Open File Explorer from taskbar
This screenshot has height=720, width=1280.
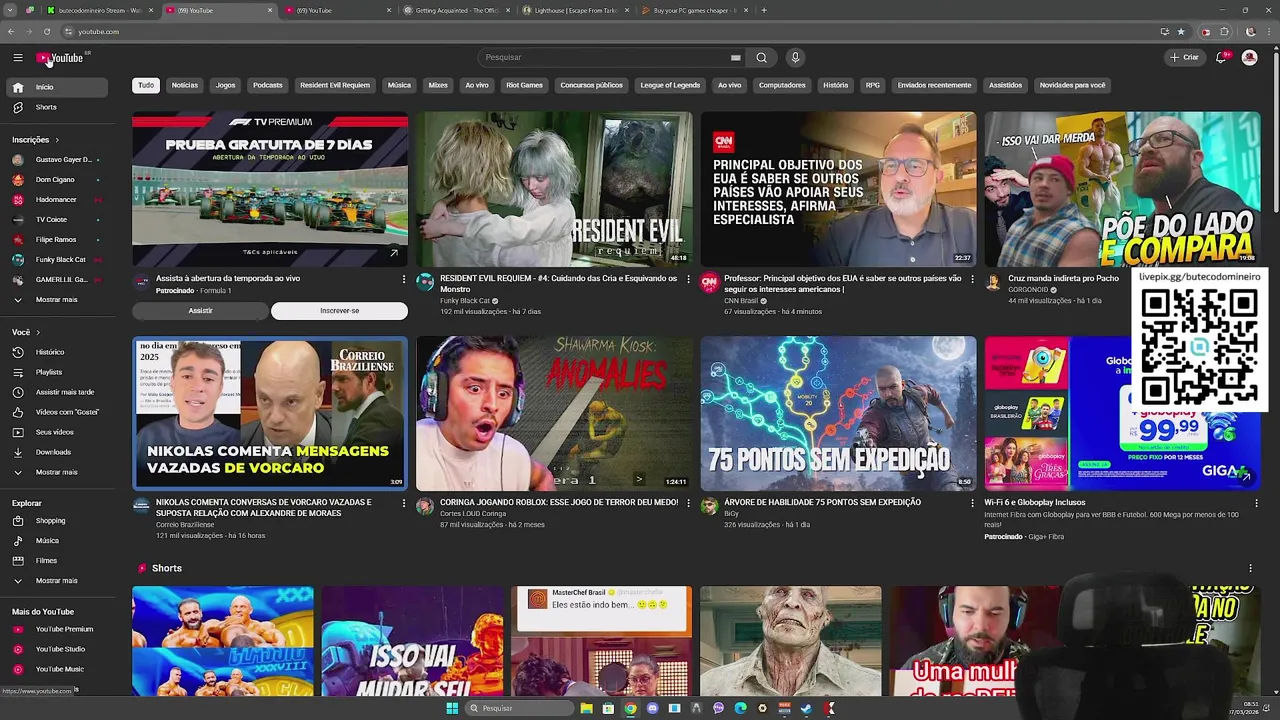[x=586, y=709]
